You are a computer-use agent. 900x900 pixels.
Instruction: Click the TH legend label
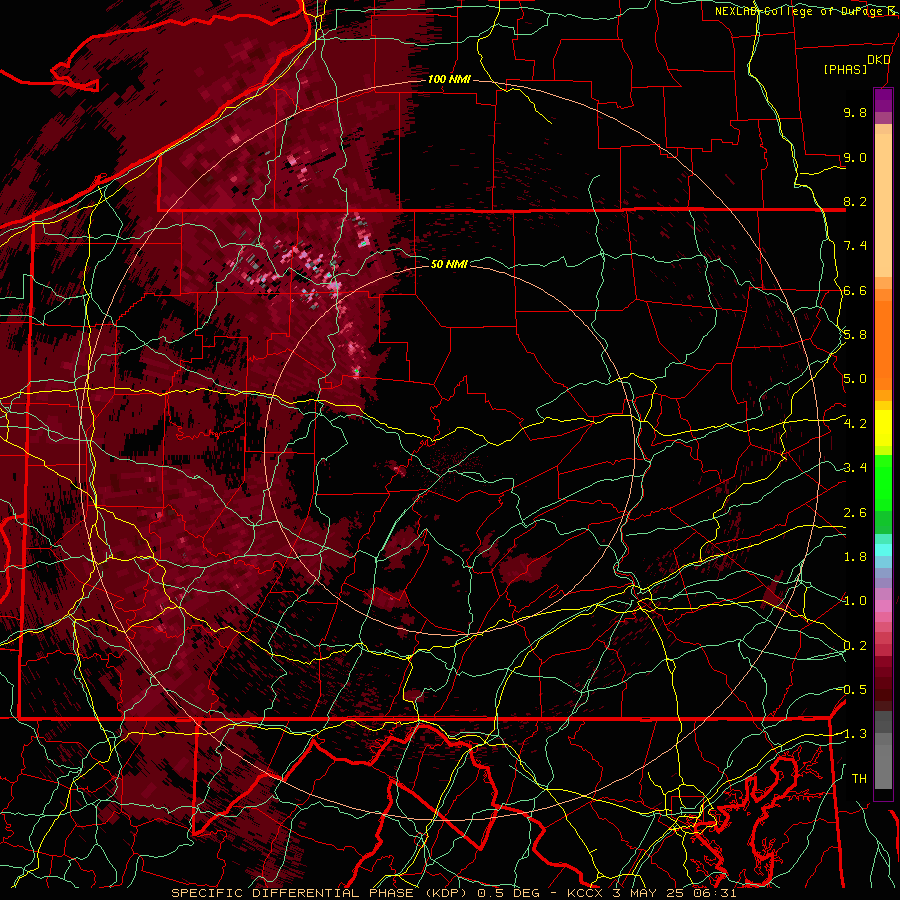pyautogui.click(x=859, y=779)
